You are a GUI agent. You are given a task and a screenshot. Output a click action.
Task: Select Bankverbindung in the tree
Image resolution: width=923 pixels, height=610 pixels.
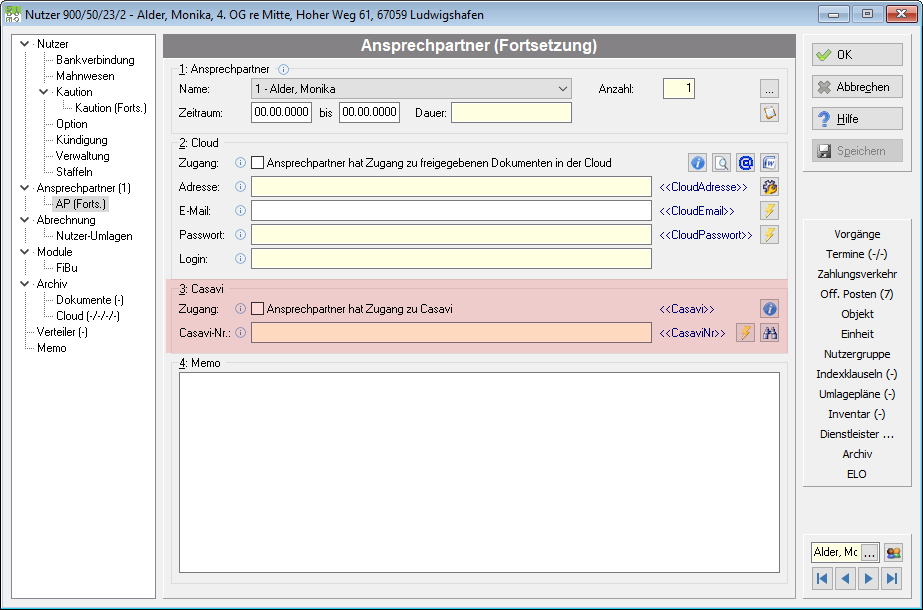pos(95,60)
